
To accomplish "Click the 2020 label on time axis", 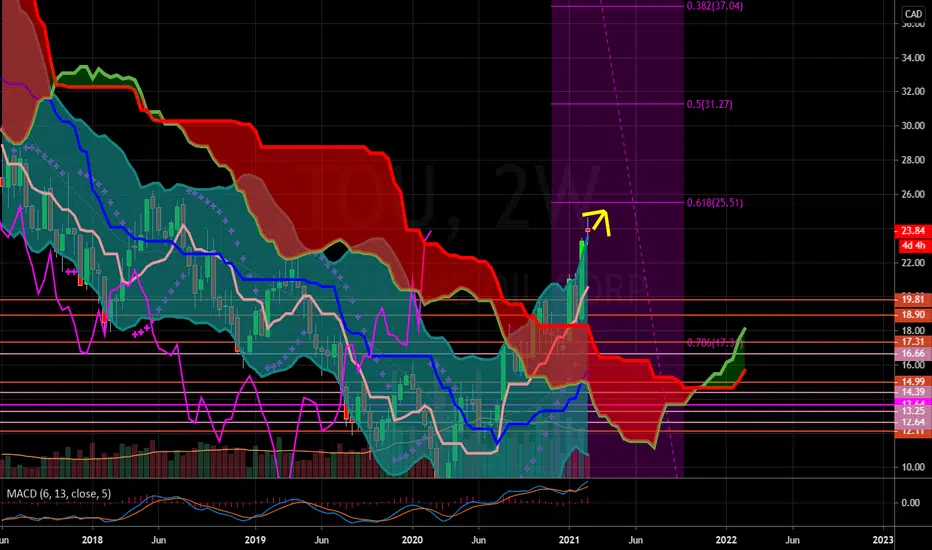I will [412, 540].
